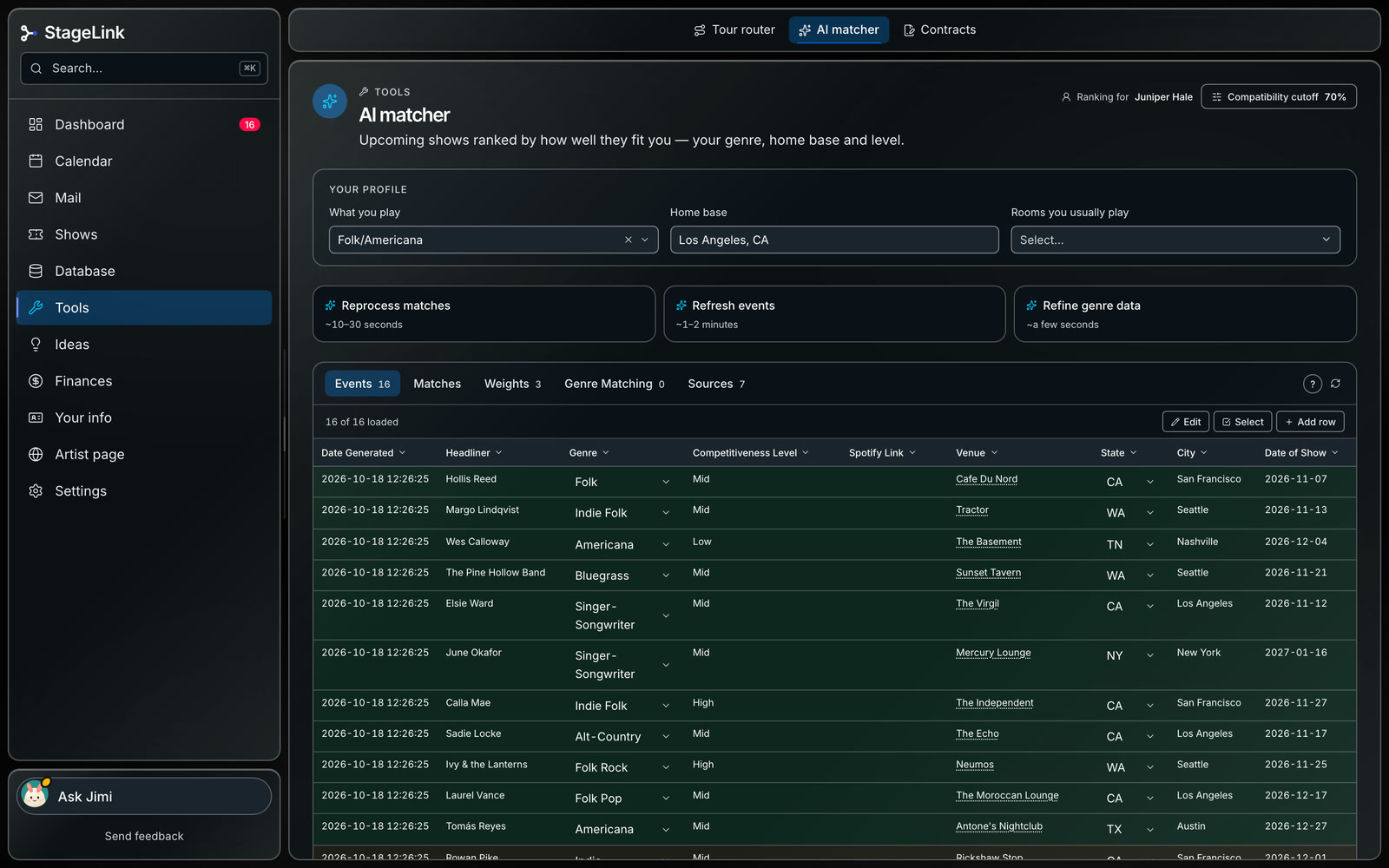Open the Calendar sidebar item
Image resolution: width=1389 pixels, height=868 pixels.
coord(144,161)
